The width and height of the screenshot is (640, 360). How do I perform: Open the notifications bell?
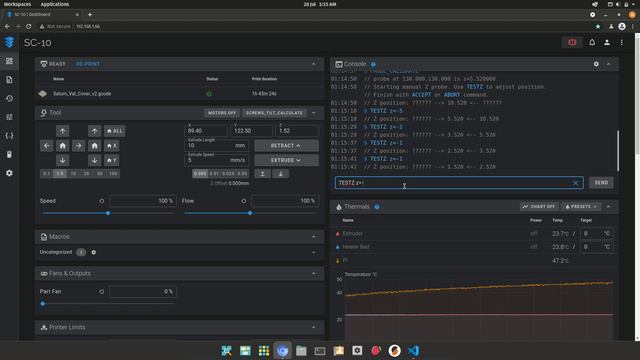pos(592,42)
